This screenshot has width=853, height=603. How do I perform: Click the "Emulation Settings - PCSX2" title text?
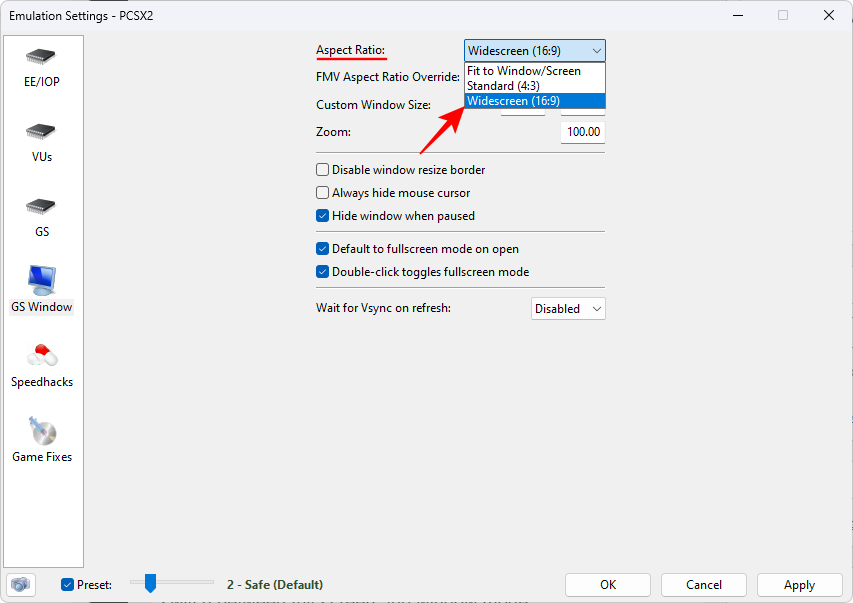coord(81,16)
